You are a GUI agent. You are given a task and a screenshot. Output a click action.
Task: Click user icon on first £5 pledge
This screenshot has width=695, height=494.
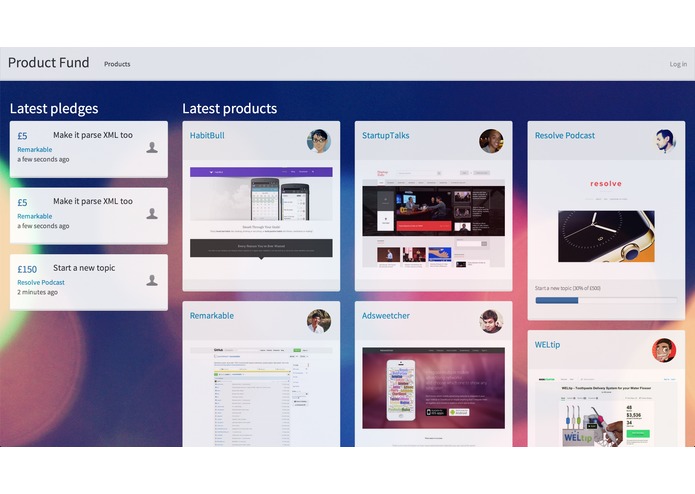coord(152,148)
